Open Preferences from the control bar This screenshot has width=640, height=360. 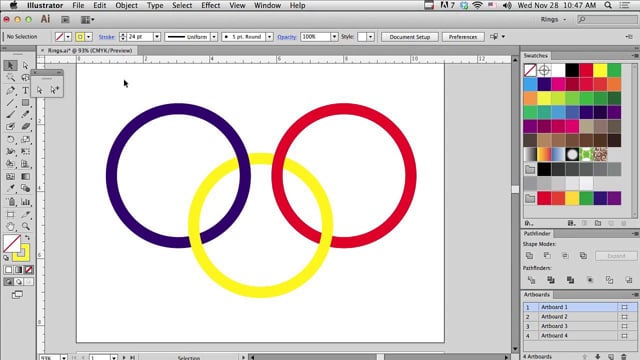[x=463, y=37]
